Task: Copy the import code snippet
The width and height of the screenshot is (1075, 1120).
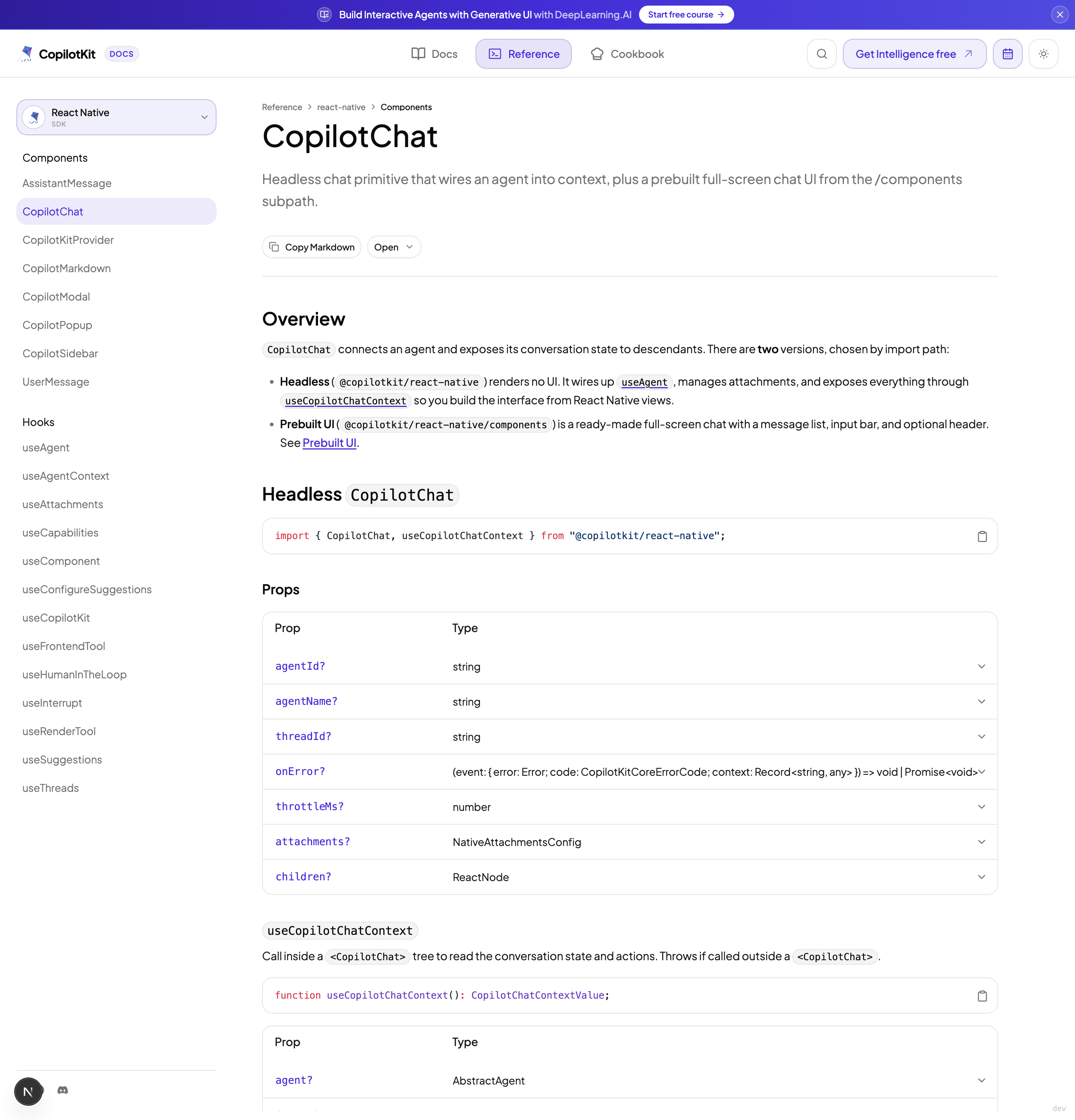Action: (x=982, y=536)
